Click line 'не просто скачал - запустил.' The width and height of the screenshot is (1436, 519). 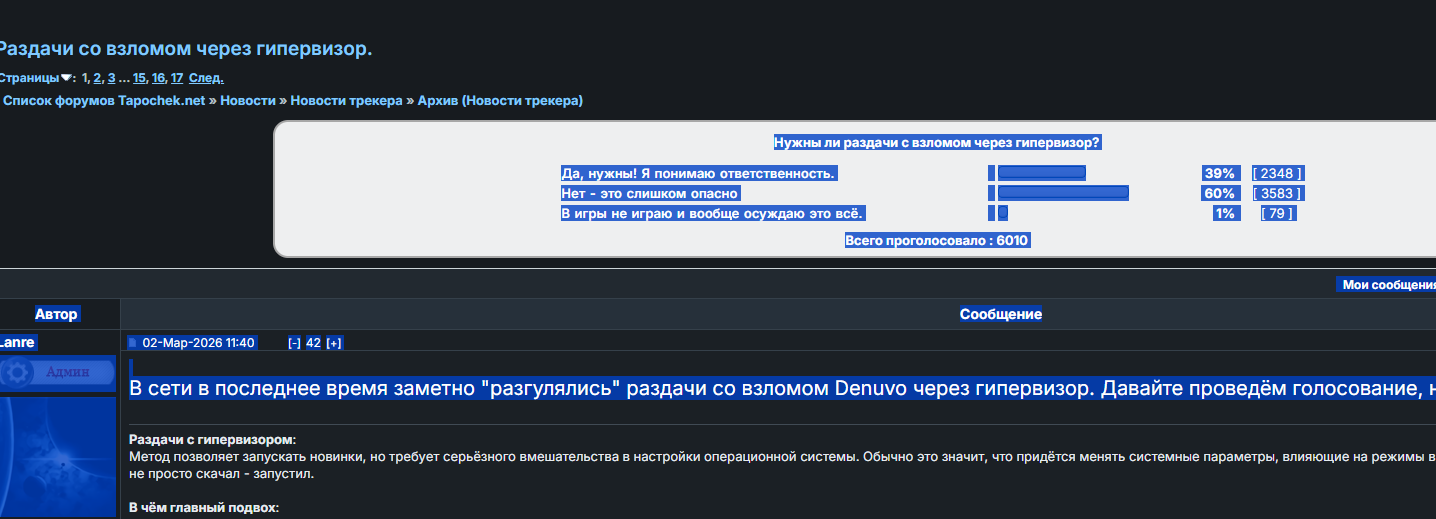[222, 474]
